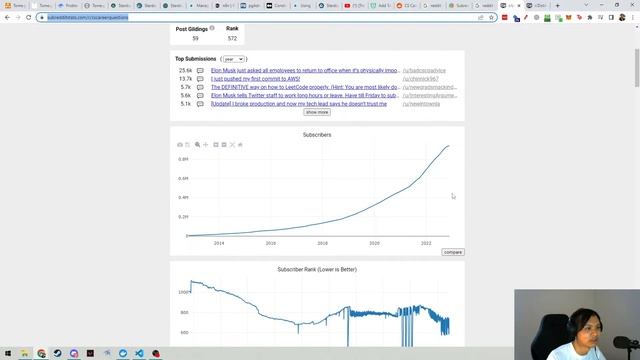Click the 2022 label on the Subscribers x-axis
Screen dimensions: 640x360
click(426, 243)
